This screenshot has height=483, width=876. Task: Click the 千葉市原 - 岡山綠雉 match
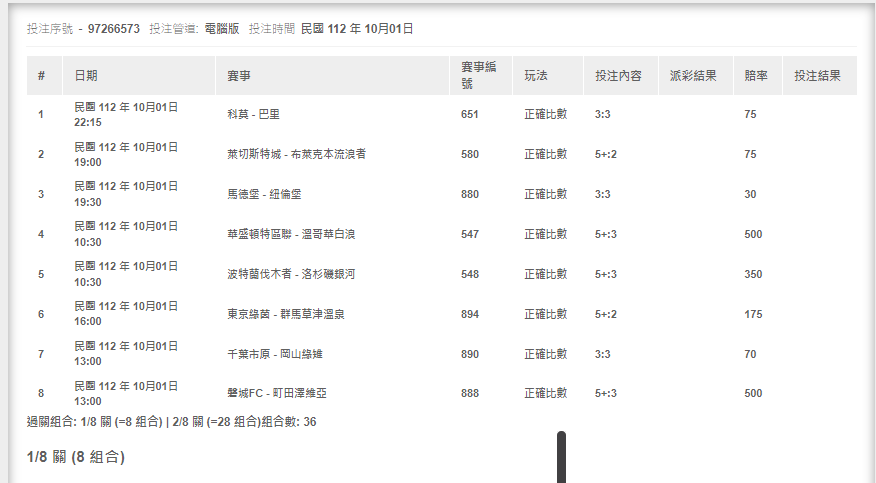[275, 354]
